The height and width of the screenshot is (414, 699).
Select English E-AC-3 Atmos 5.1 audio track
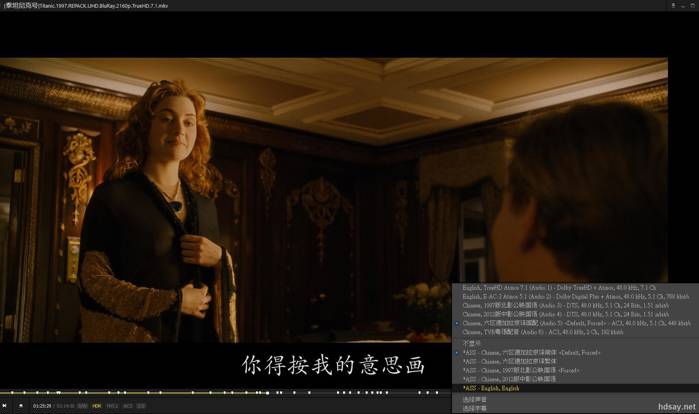(x=575, y=297)
